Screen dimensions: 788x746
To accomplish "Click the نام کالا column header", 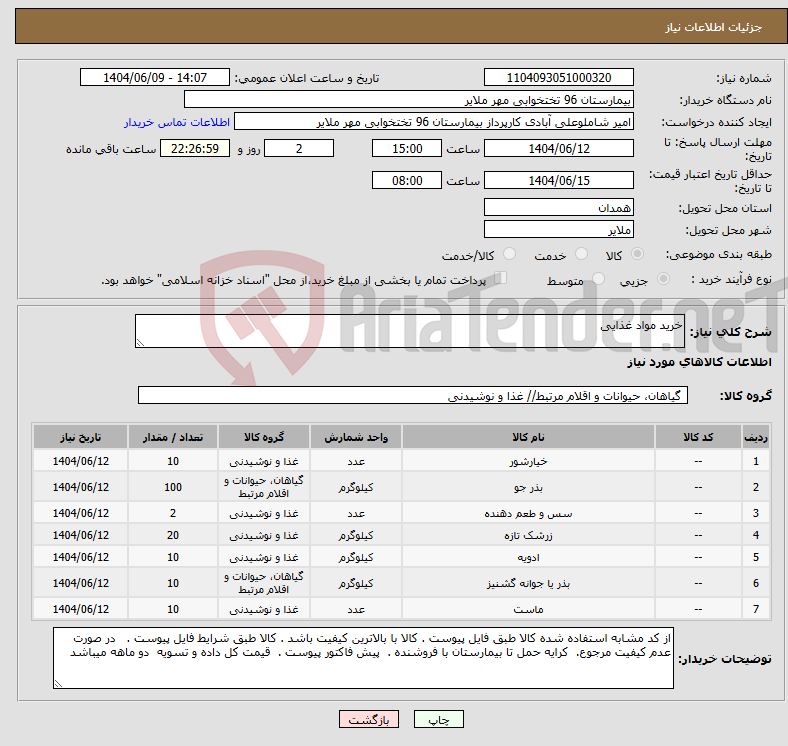I will pyautogui.click(x=527, y=438).
